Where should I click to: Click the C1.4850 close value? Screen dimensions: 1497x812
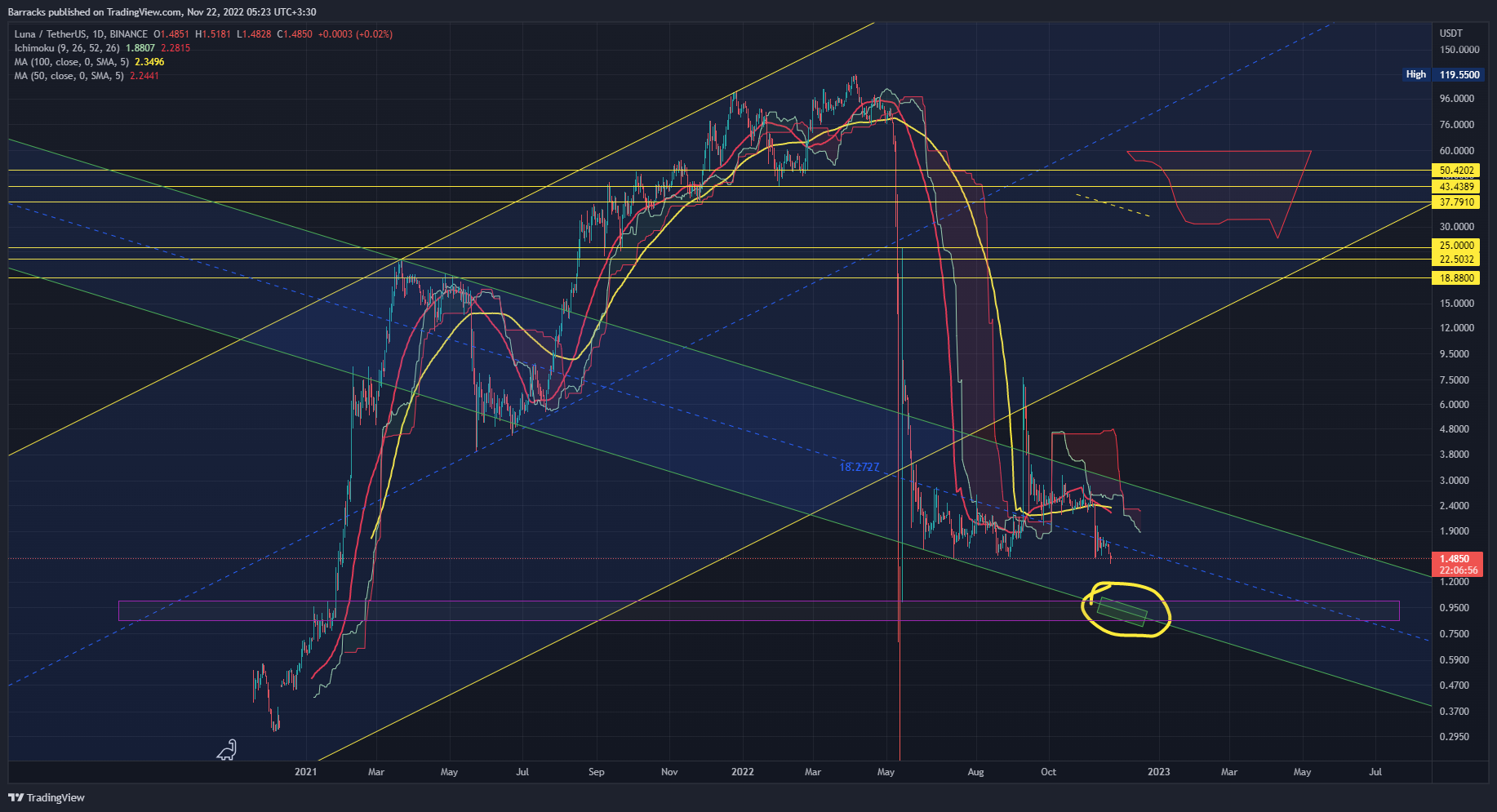(295, 34)
